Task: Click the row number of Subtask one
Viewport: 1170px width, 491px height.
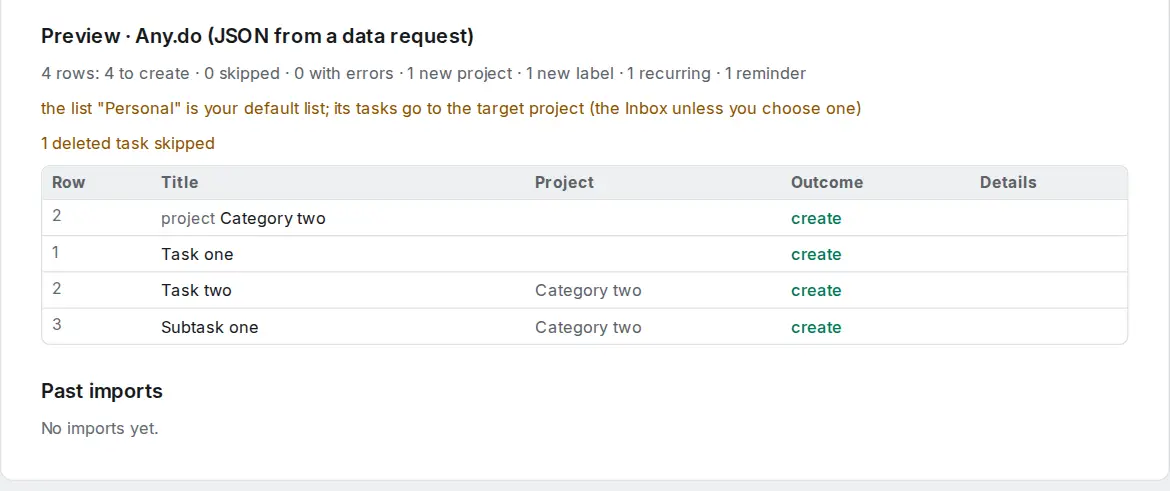Action: pyautogui.click(x=57, y=325)
